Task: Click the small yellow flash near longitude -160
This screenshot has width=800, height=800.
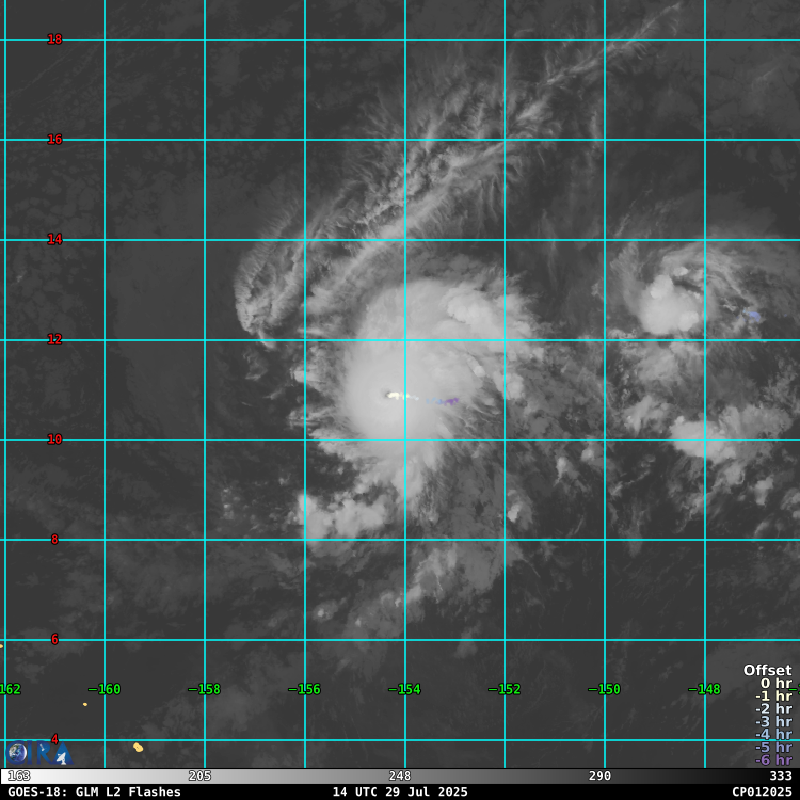Action: [x=85, y=704]
